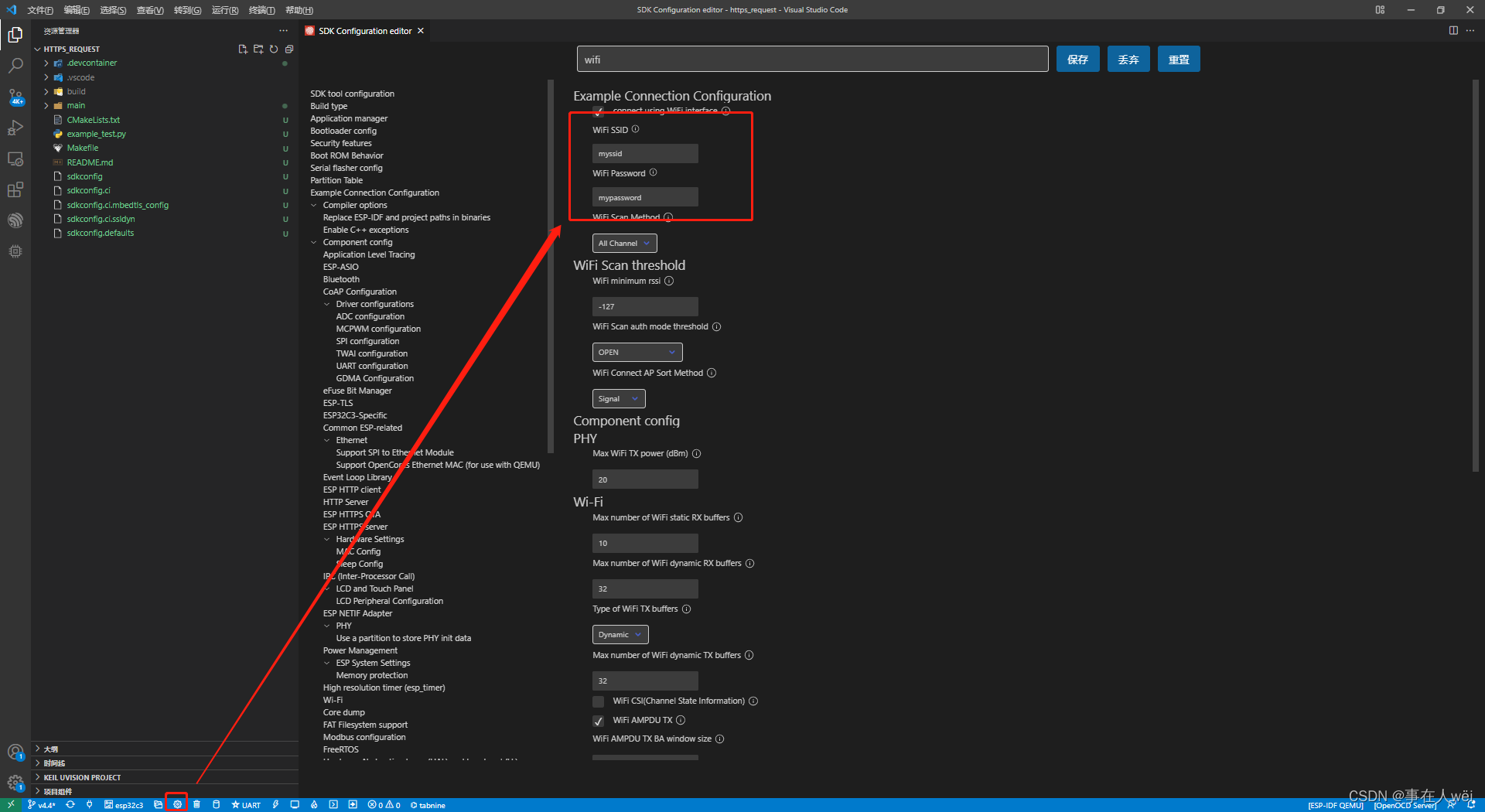Toggle WiFi AMPDU TX checkbox

599,721
